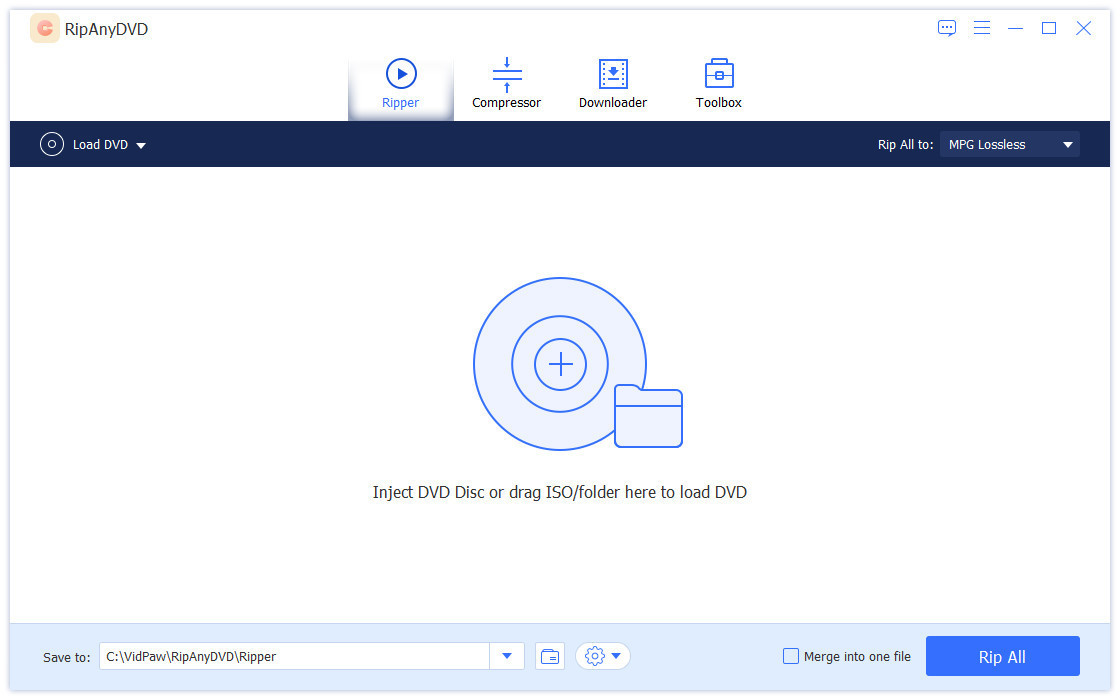The image size is (1120, 700).
Task: Click the 'Inject DVD Disc or drag ISO/folder' text
Action: point(559,492)
